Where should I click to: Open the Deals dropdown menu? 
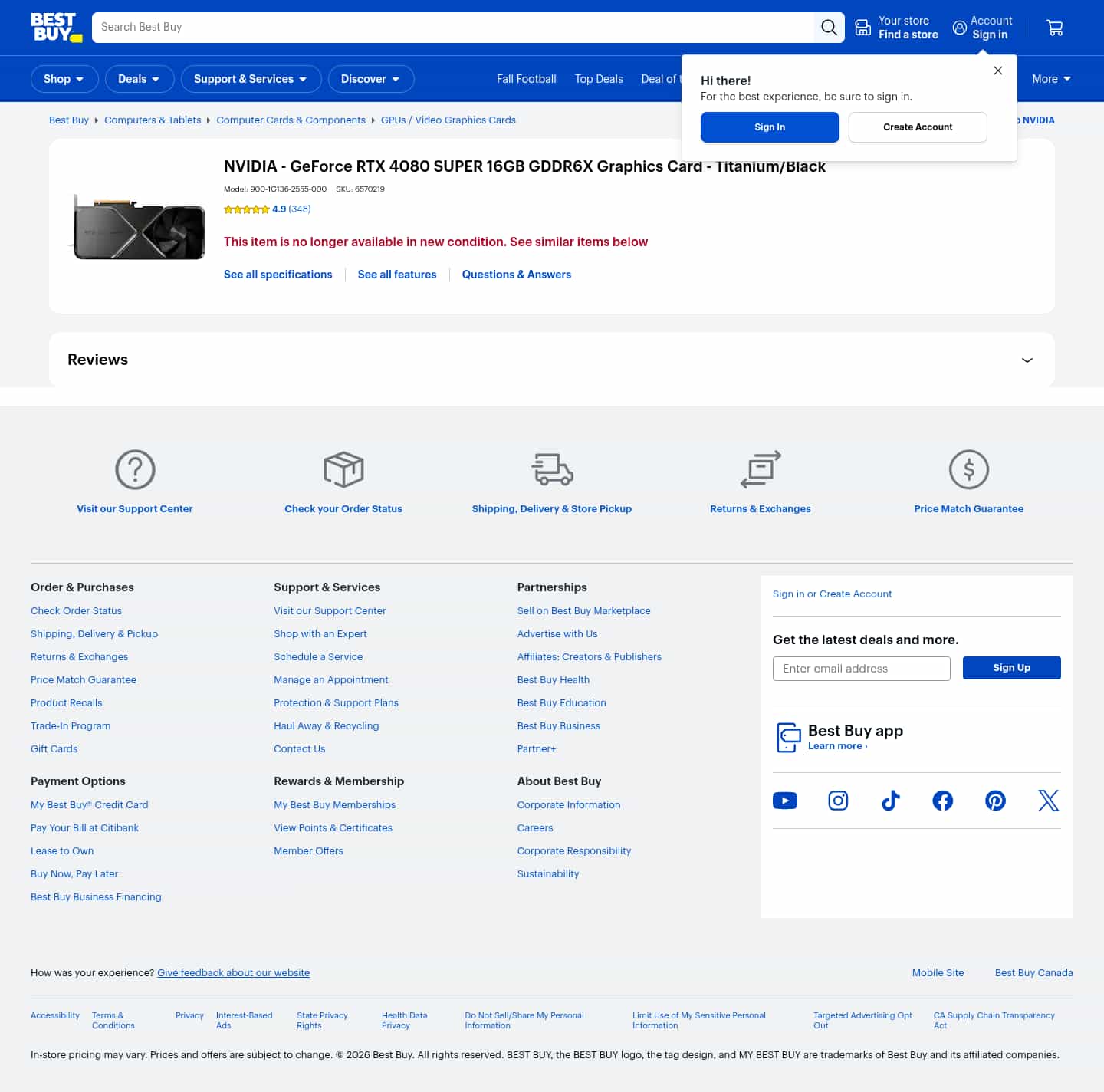click(x=140, y=79)
